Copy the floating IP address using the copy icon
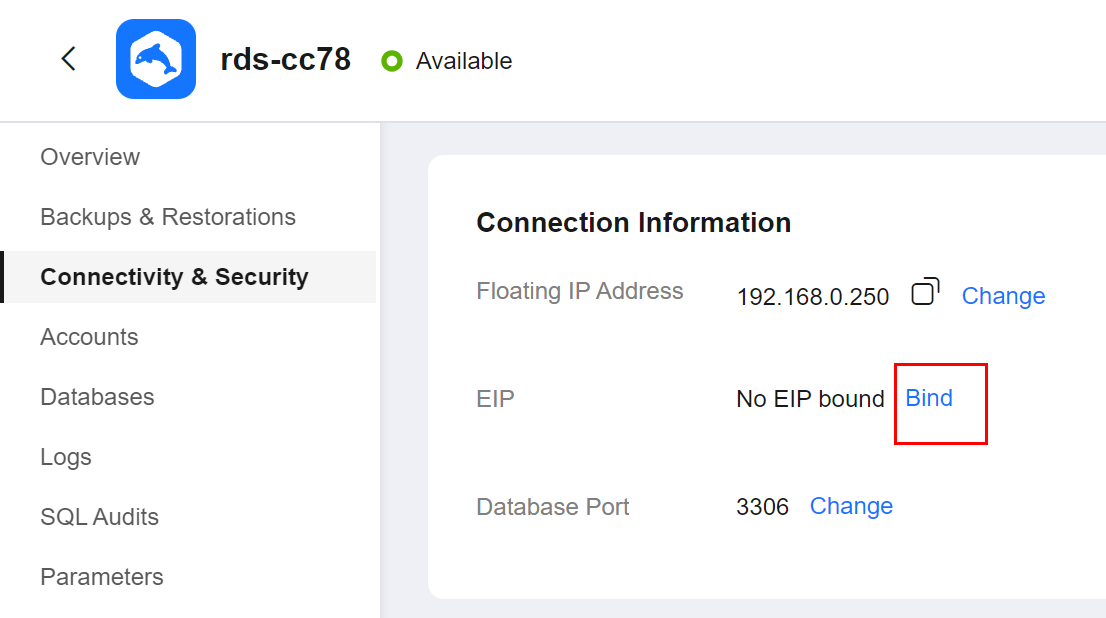1106x618 pixels. pyautogui.click(x=925, y=291)
